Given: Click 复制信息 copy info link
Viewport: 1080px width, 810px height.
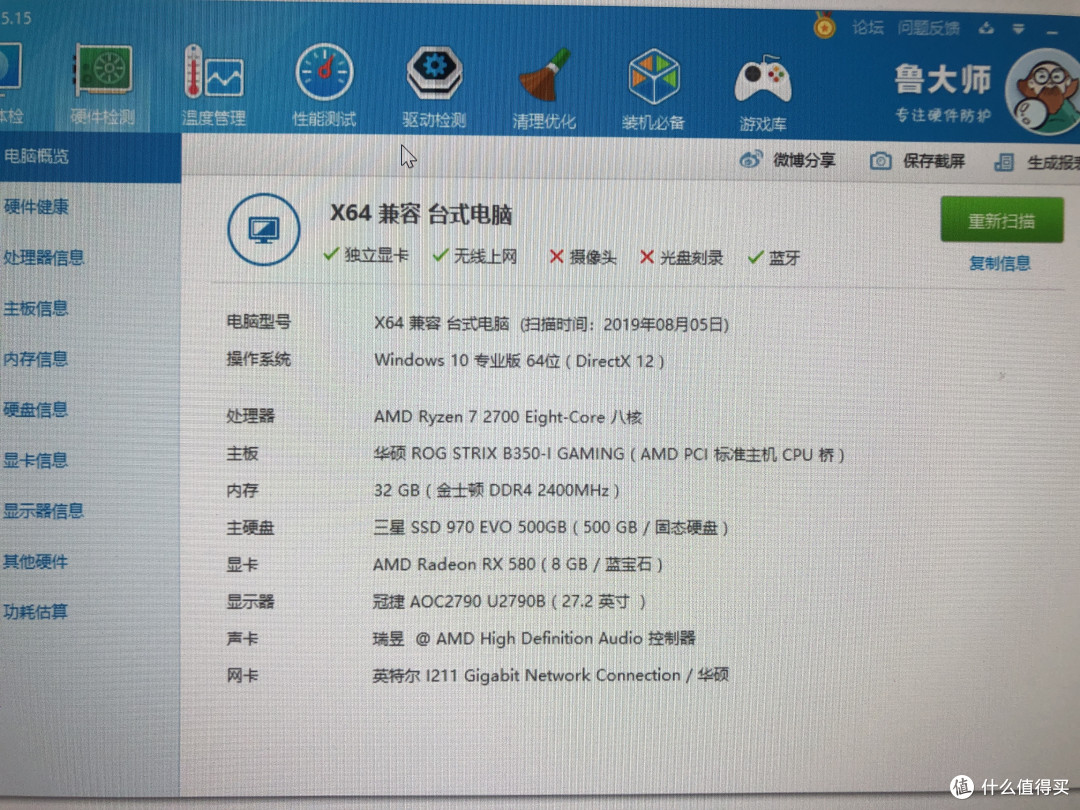Looking at the screenshot, I should (999, 263).
